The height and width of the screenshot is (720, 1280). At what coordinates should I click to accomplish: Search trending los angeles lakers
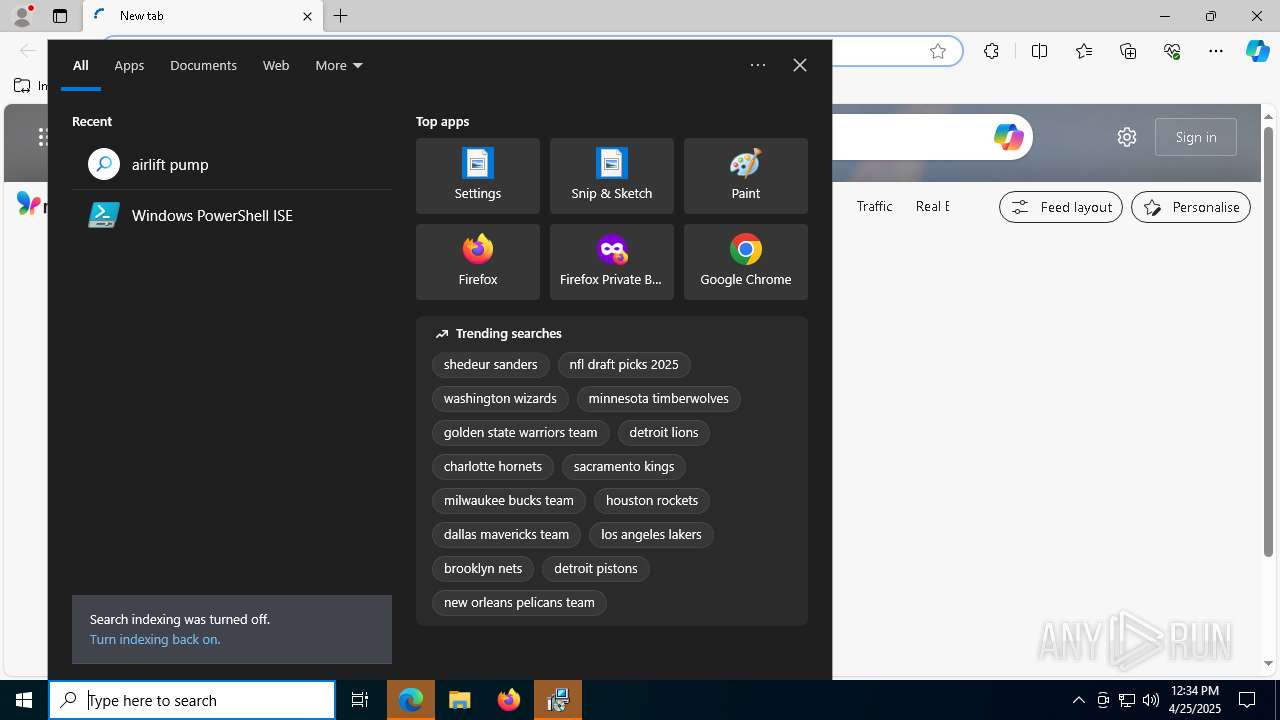click(651, 535)
